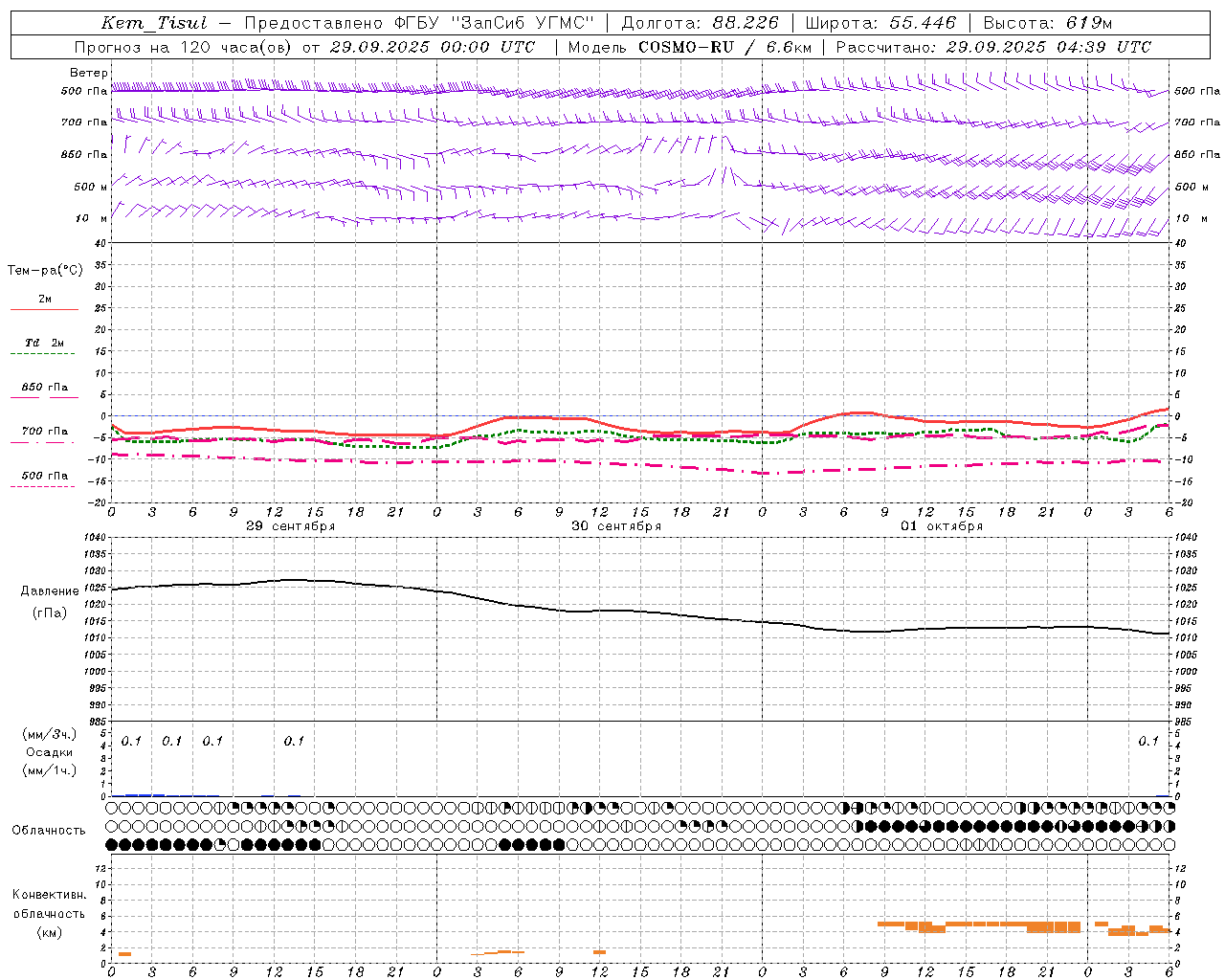Click the '850 гПа' temperature legend entry
Image resolution: width=1225 pixels, height=980 pixels.
click(x=45, y=388)
